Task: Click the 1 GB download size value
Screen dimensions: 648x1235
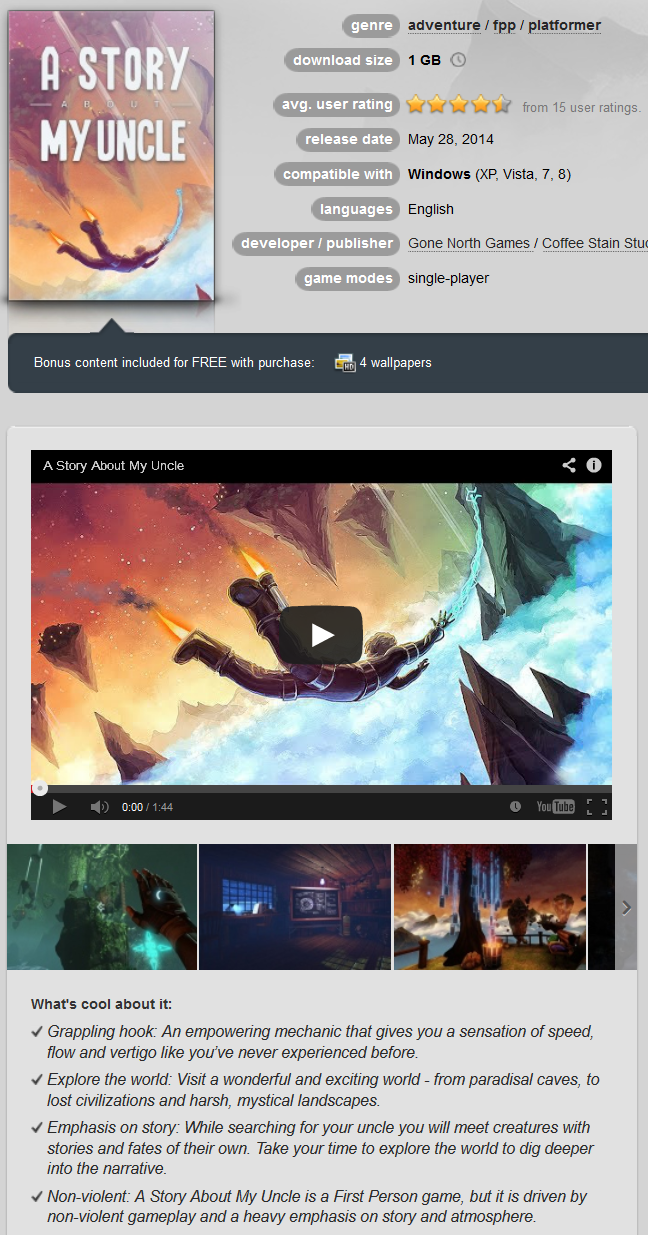Action: 424,60
